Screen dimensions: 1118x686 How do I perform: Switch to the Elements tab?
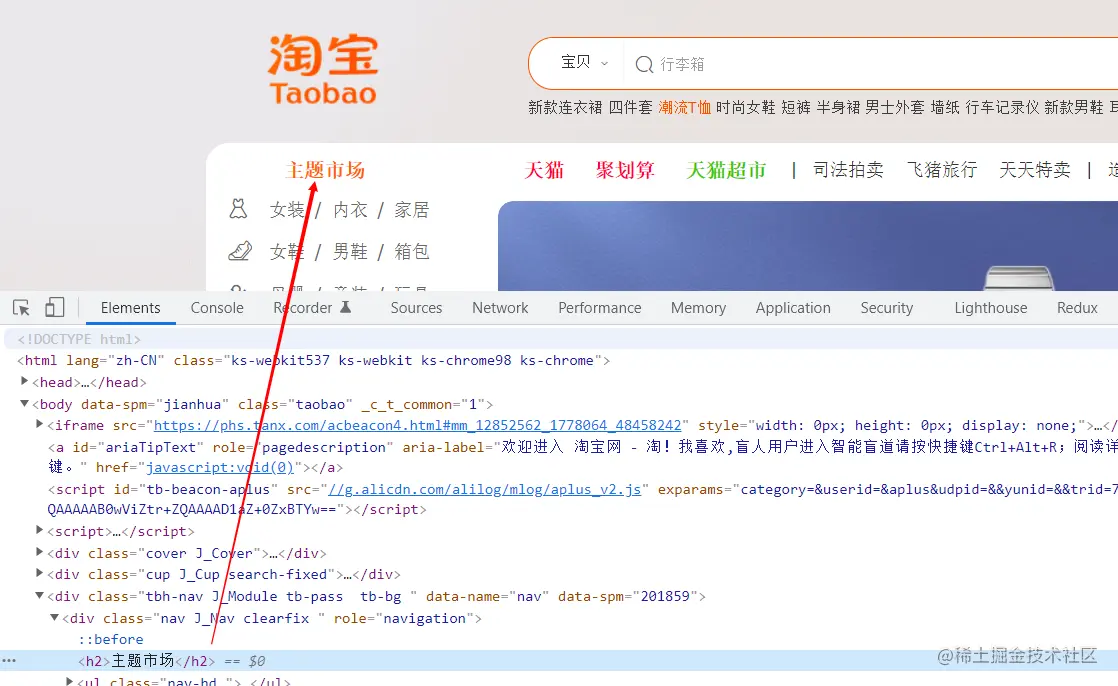(x=130, y=308)
